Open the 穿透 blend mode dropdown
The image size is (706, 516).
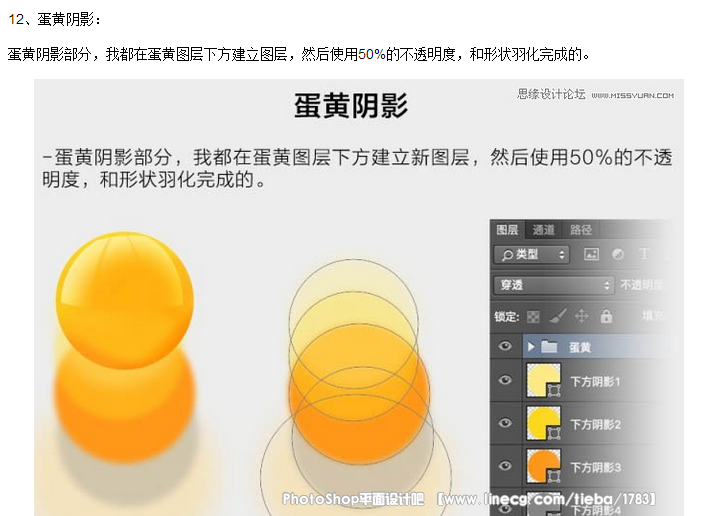[554, 285]
